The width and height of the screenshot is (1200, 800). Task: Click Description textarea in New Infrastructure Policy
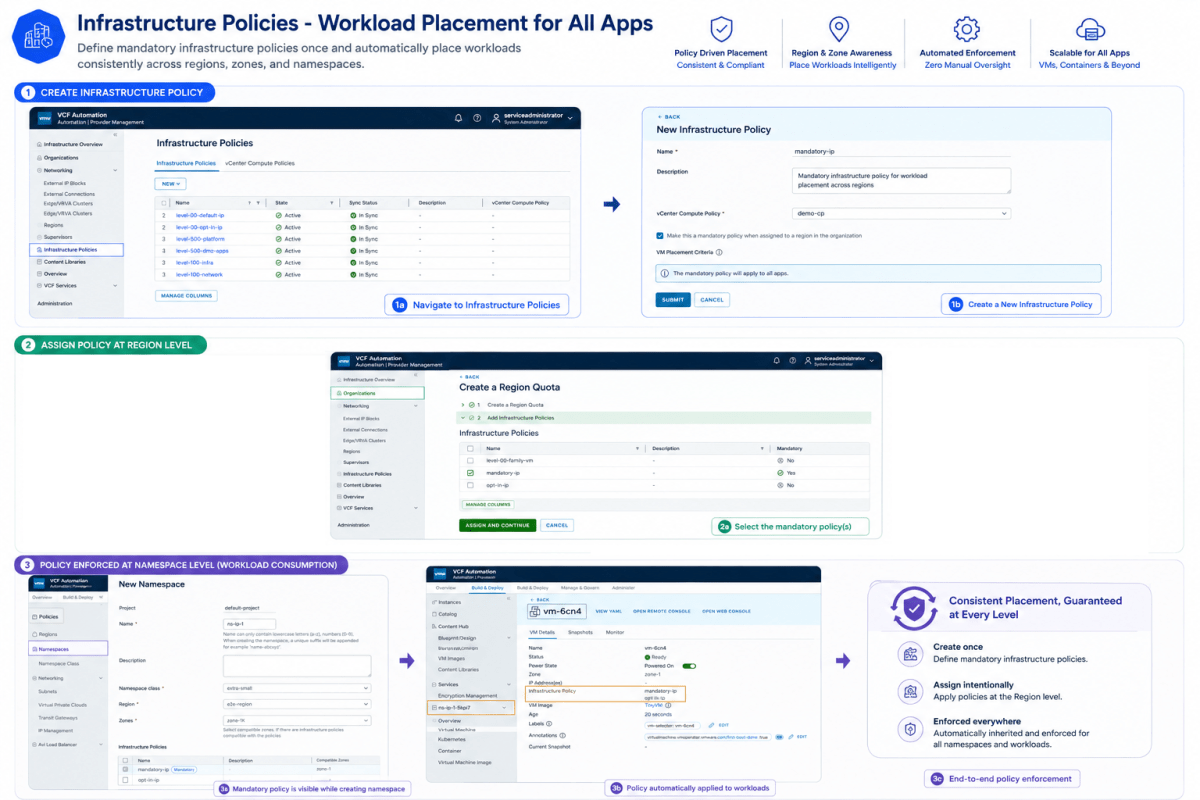click(x=901, y=180)
